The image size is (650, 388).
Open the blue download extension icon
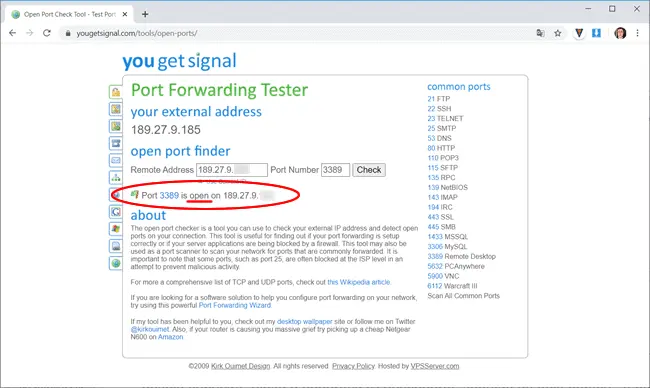coord(596,33)
